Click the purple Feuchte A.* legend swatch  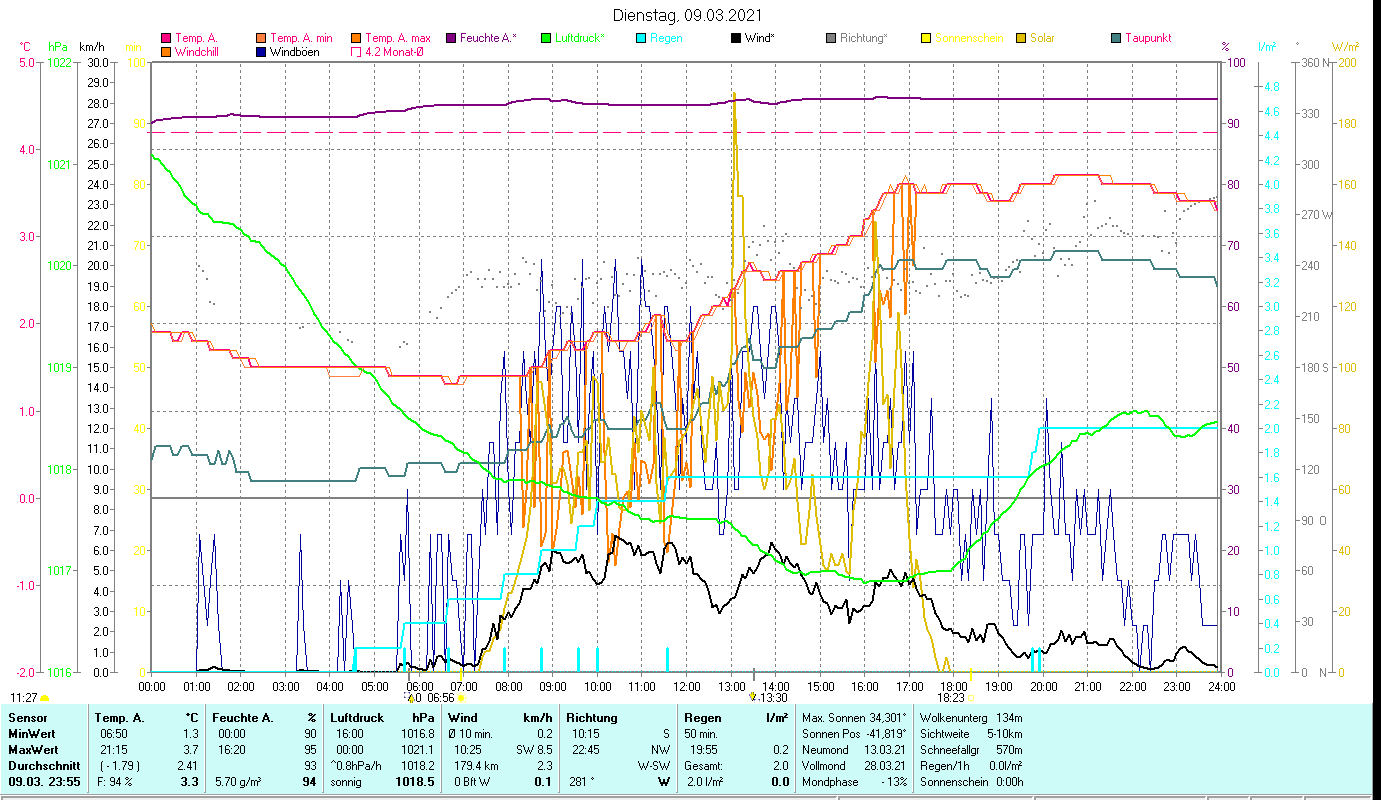(x=451, y=38)
